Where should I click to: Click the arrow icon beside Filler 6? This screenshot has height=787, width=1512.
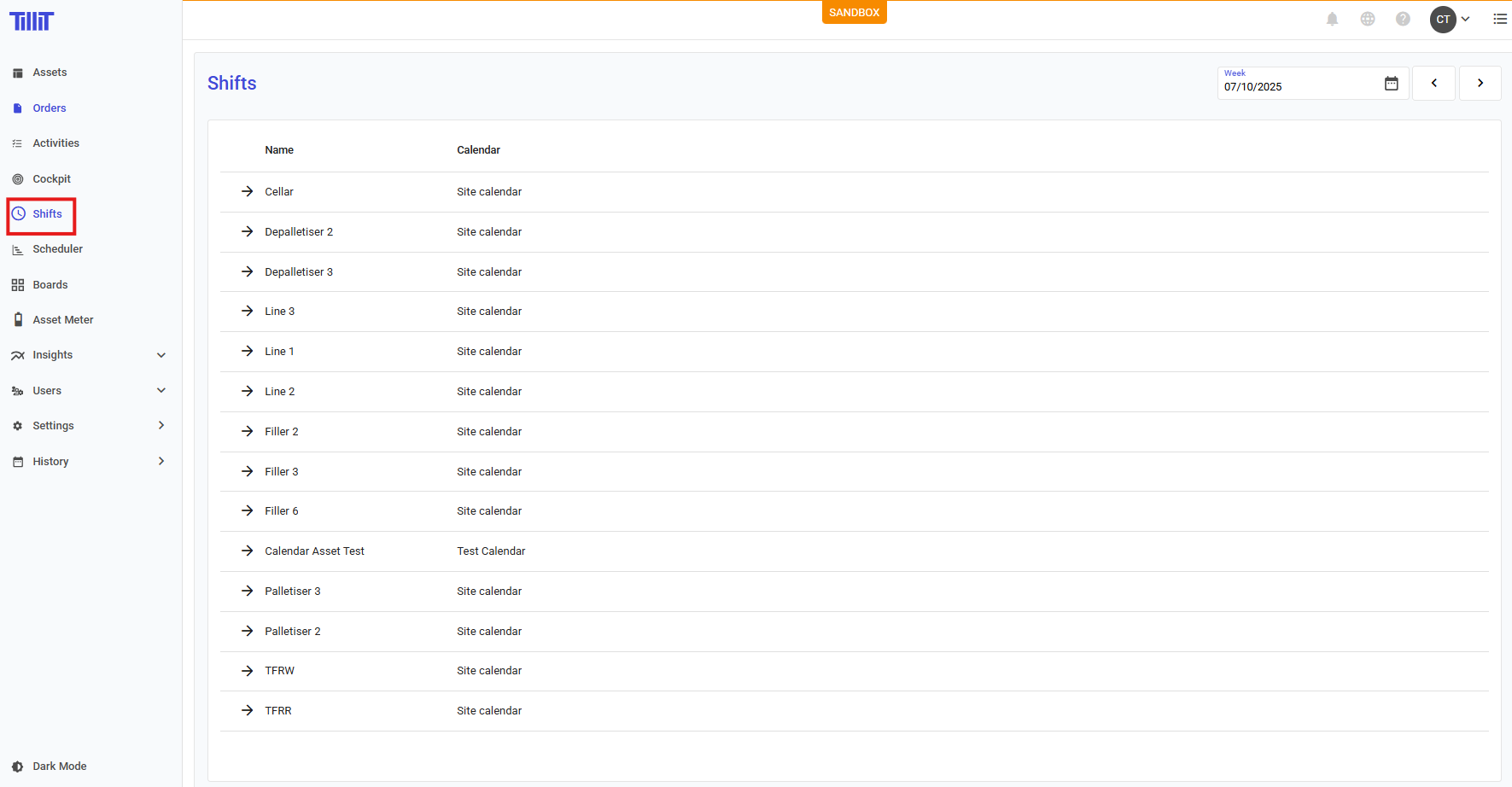coord(248,511)
